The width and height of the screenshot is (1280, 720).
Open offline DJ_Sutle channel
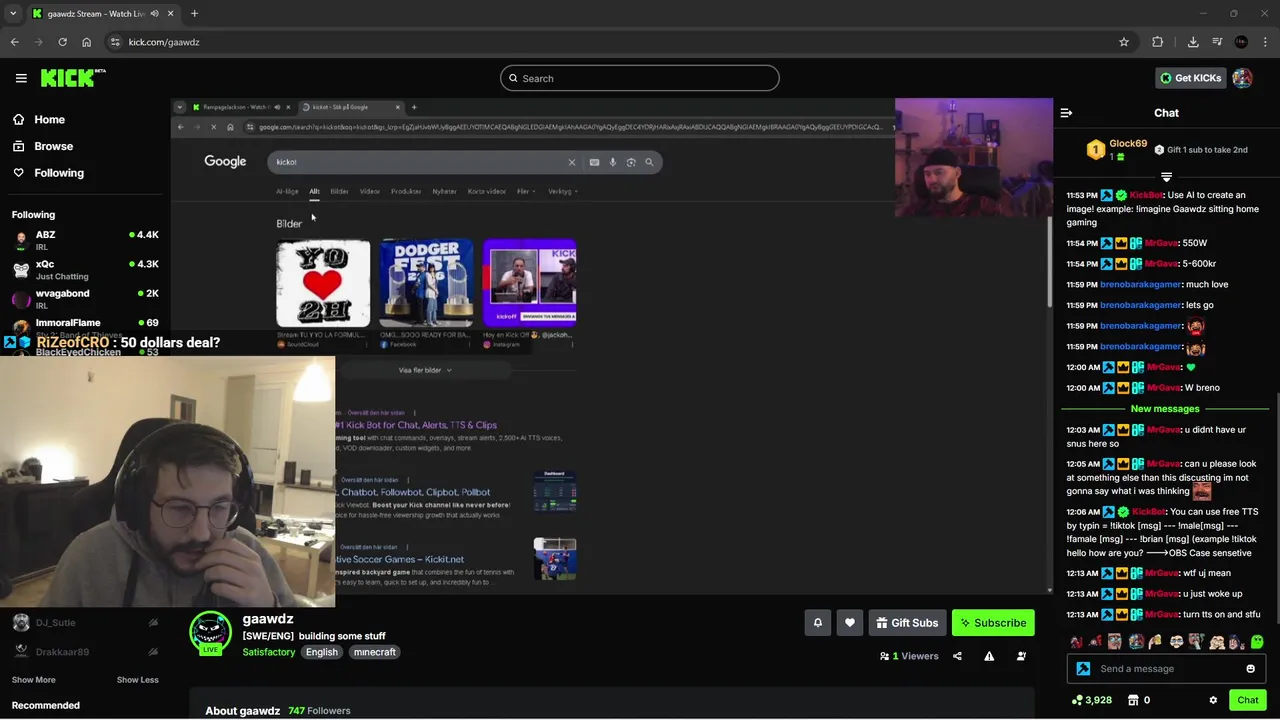click(85, 622)
